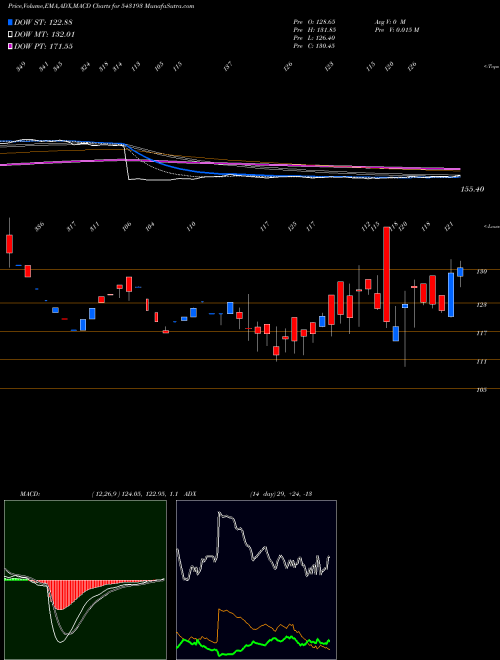This screenshot has height=660, width=500.
Task: Select the 'DOW ST: 122.88' legend text
Action: (x=43, y=22)
